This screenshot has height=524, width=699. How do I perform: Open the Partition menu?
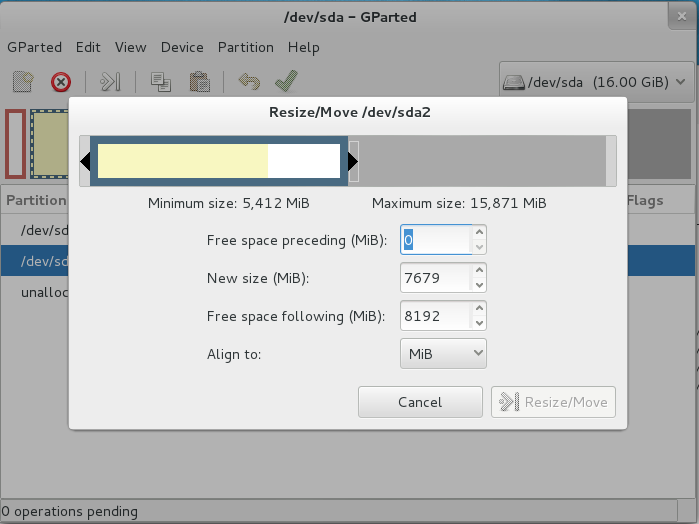coord(246,47)
